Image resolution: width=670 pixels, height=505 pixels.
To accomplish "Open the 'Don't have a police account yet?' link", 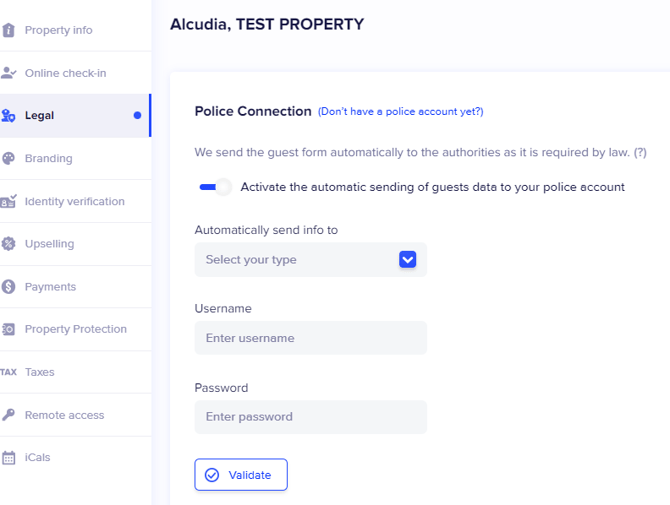I will click(400, 112).
